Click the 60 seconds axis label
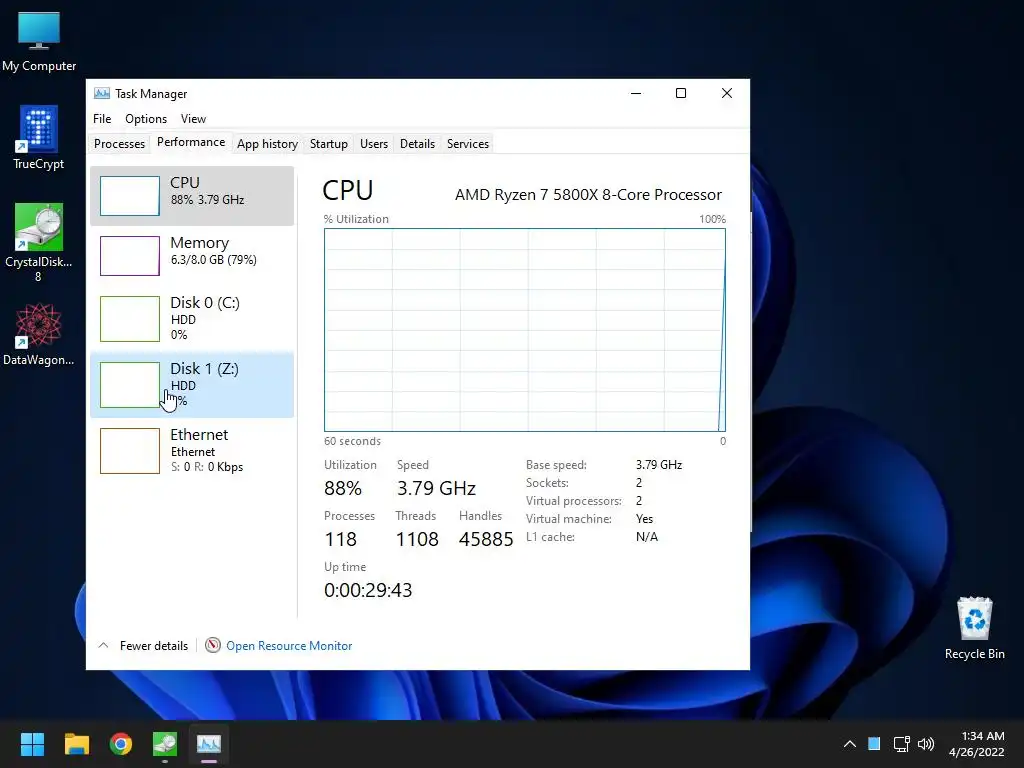This screenshot has width=1024, height=768. tap(352, 441)
